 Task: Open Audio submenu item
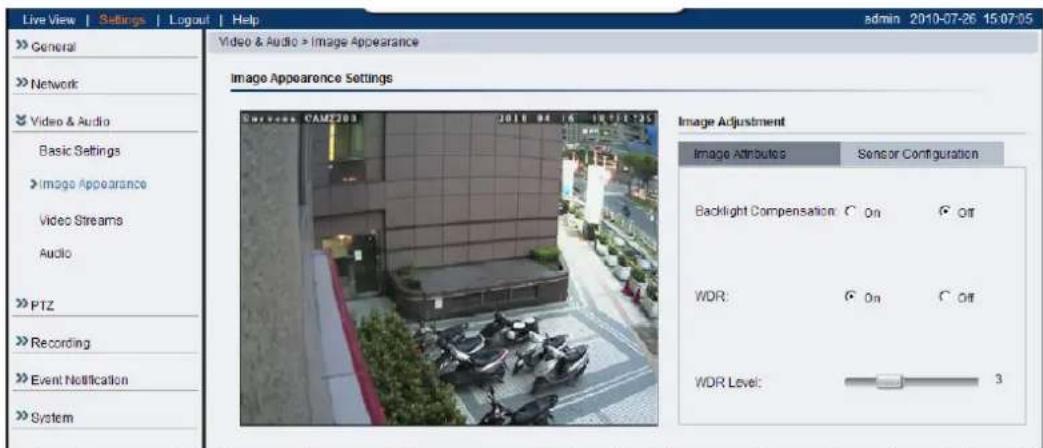tap(55, 253)
